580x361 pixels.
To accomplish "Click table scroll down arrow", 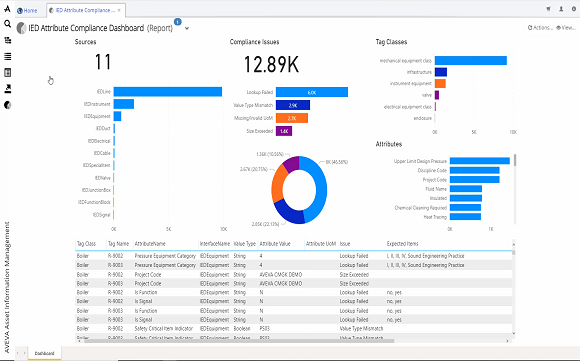I will (x=514, y=333).
